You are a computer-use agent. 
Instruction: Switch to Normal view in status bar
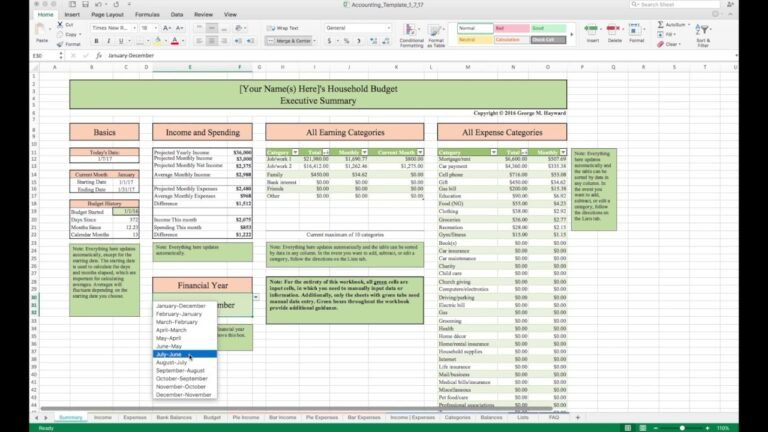click(628, 428)
